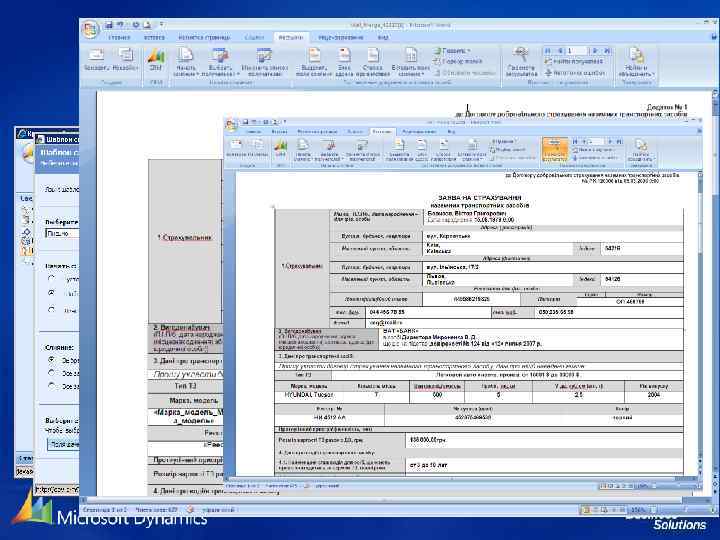Click record number field in back Word ribbon
The image size is (720, 540).
pos(577,51)
